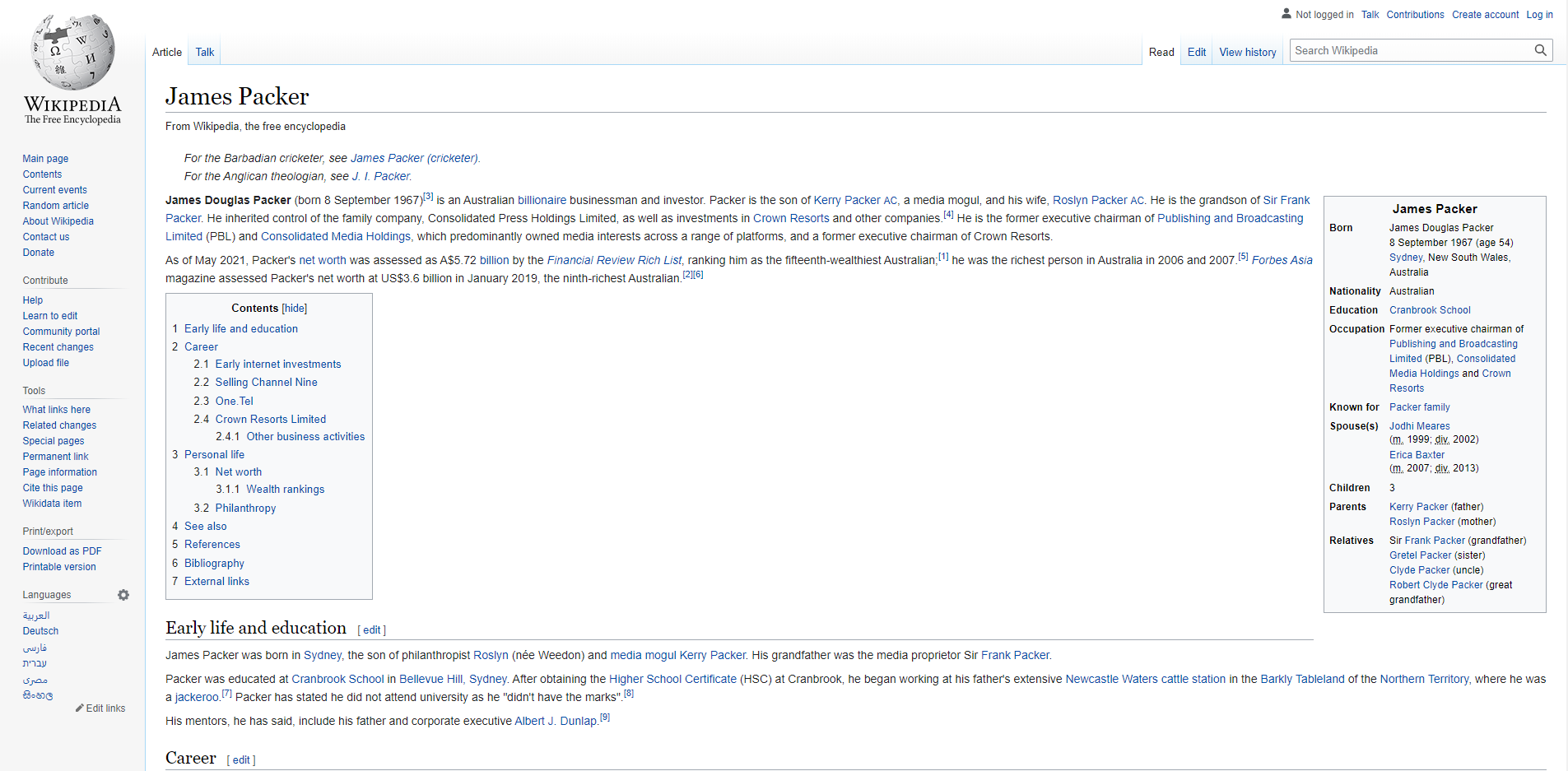Jump to Bibliography in contents
1568x771 pixels.
point(214,563)
